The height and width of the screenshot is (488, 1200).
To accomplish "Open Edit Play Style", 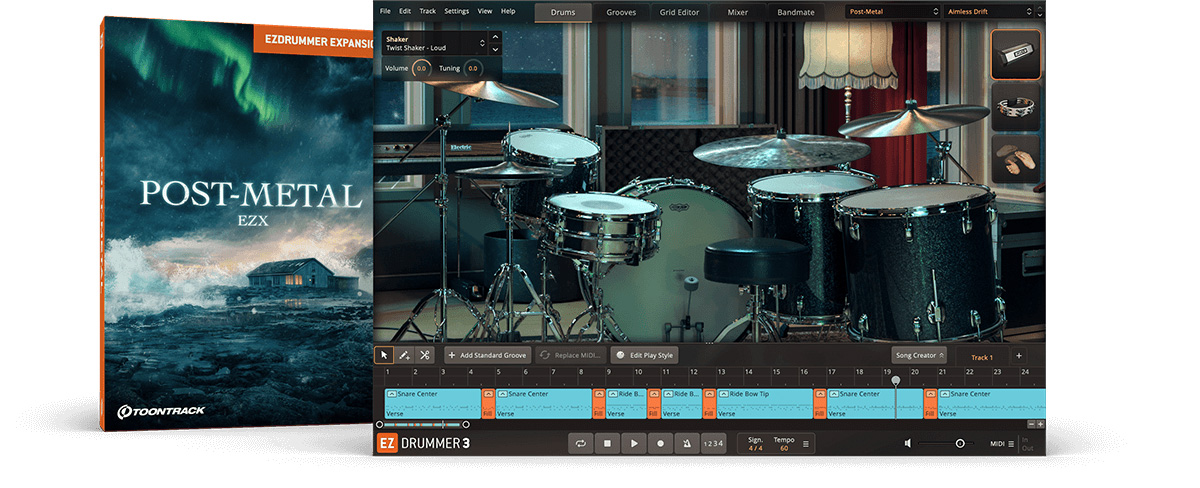I will click(644, 355).
